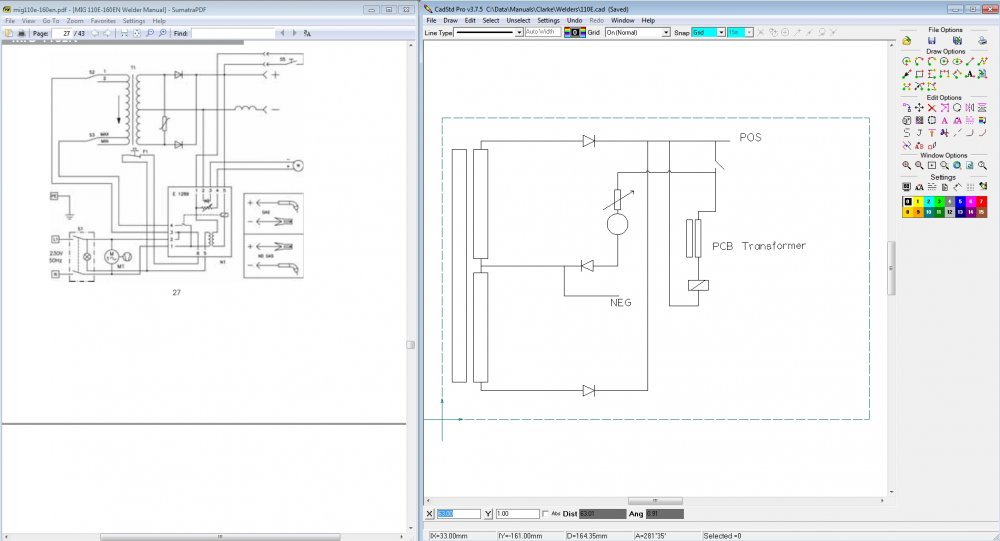1000x541 pixels.
Task: Pick the green color swatch numbered 3
Action: click(x=939, y=201)
